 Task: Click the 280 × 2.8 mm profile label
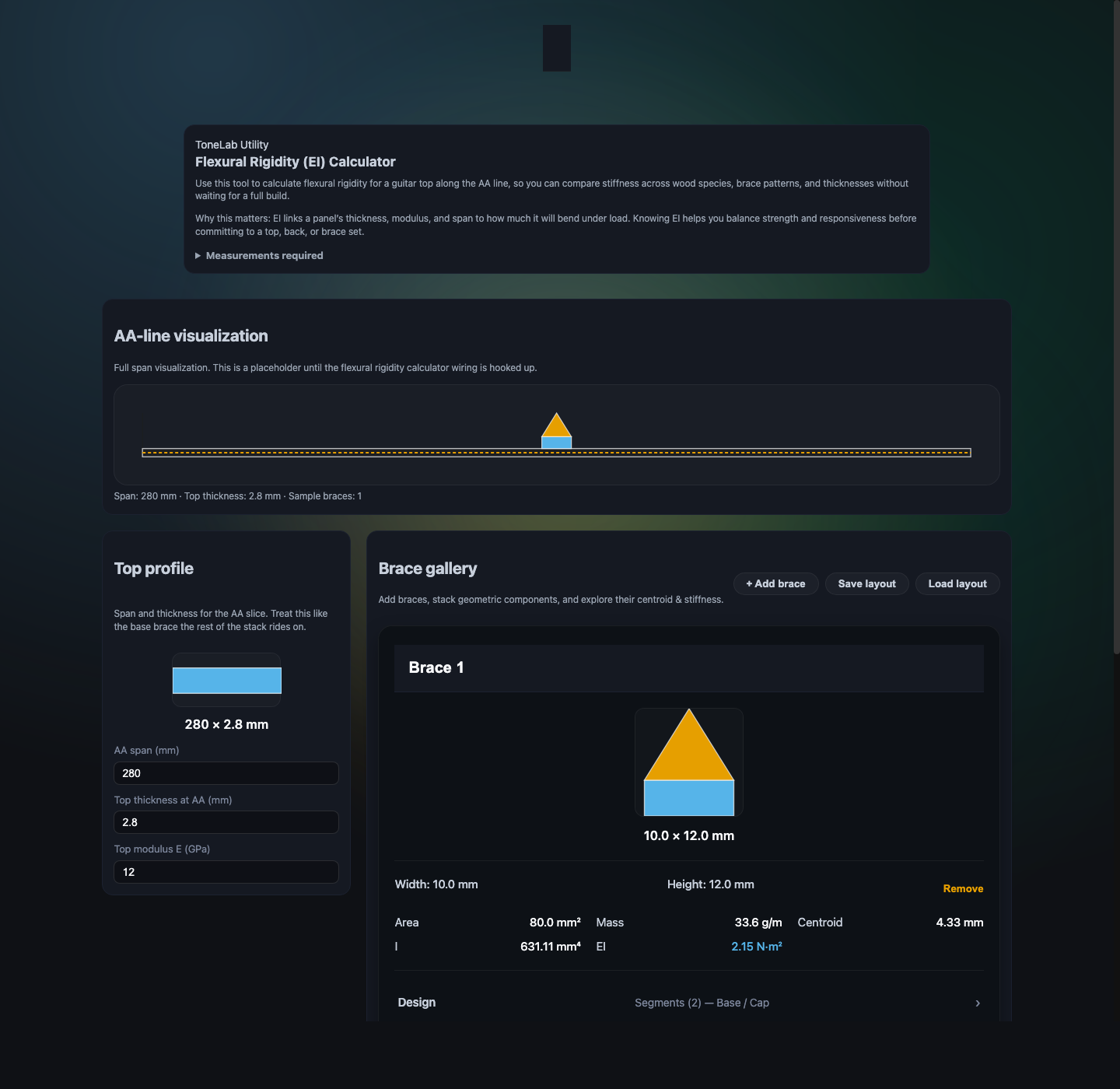[226, 724]
